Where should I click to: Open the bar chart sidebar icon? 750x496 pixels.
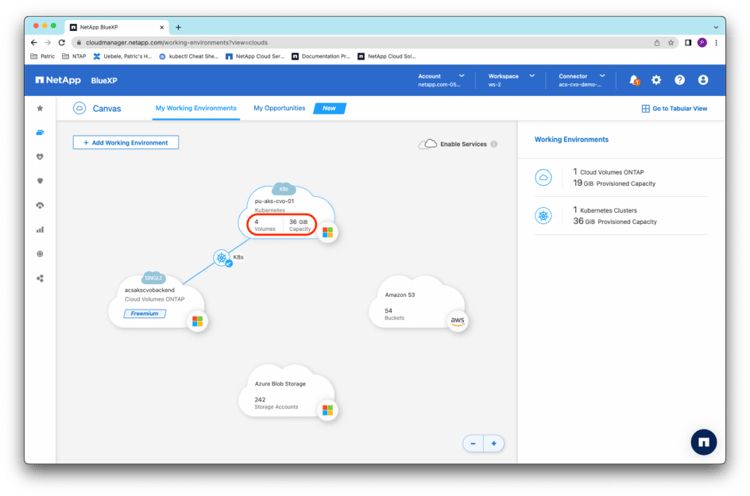point(40,229)
